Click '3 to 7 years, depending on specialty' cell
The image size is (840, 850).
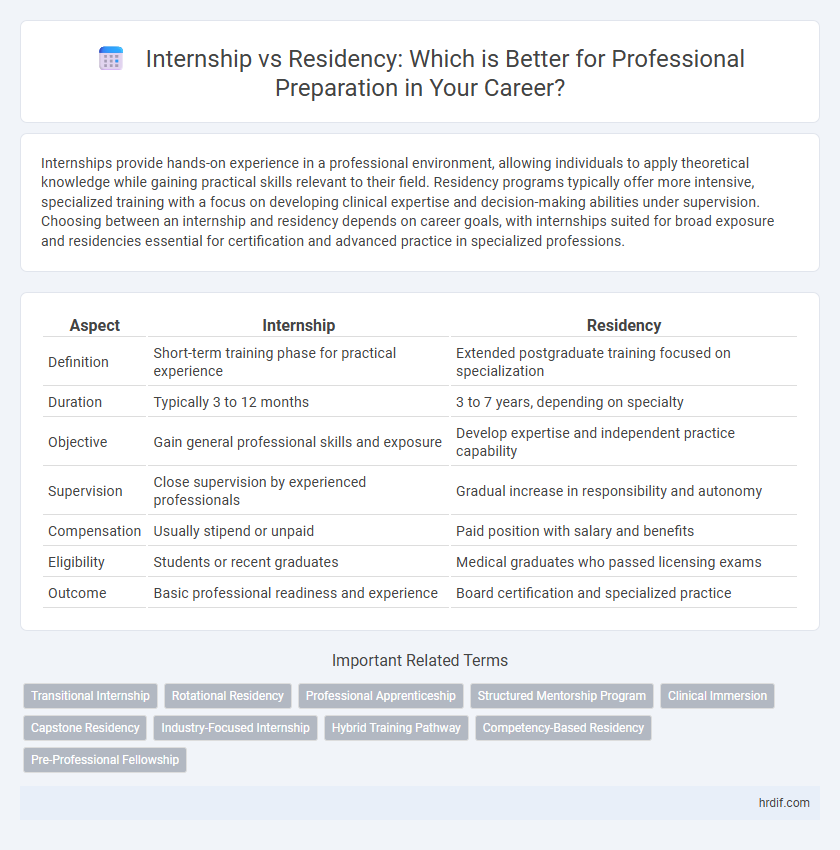(624, 402)
